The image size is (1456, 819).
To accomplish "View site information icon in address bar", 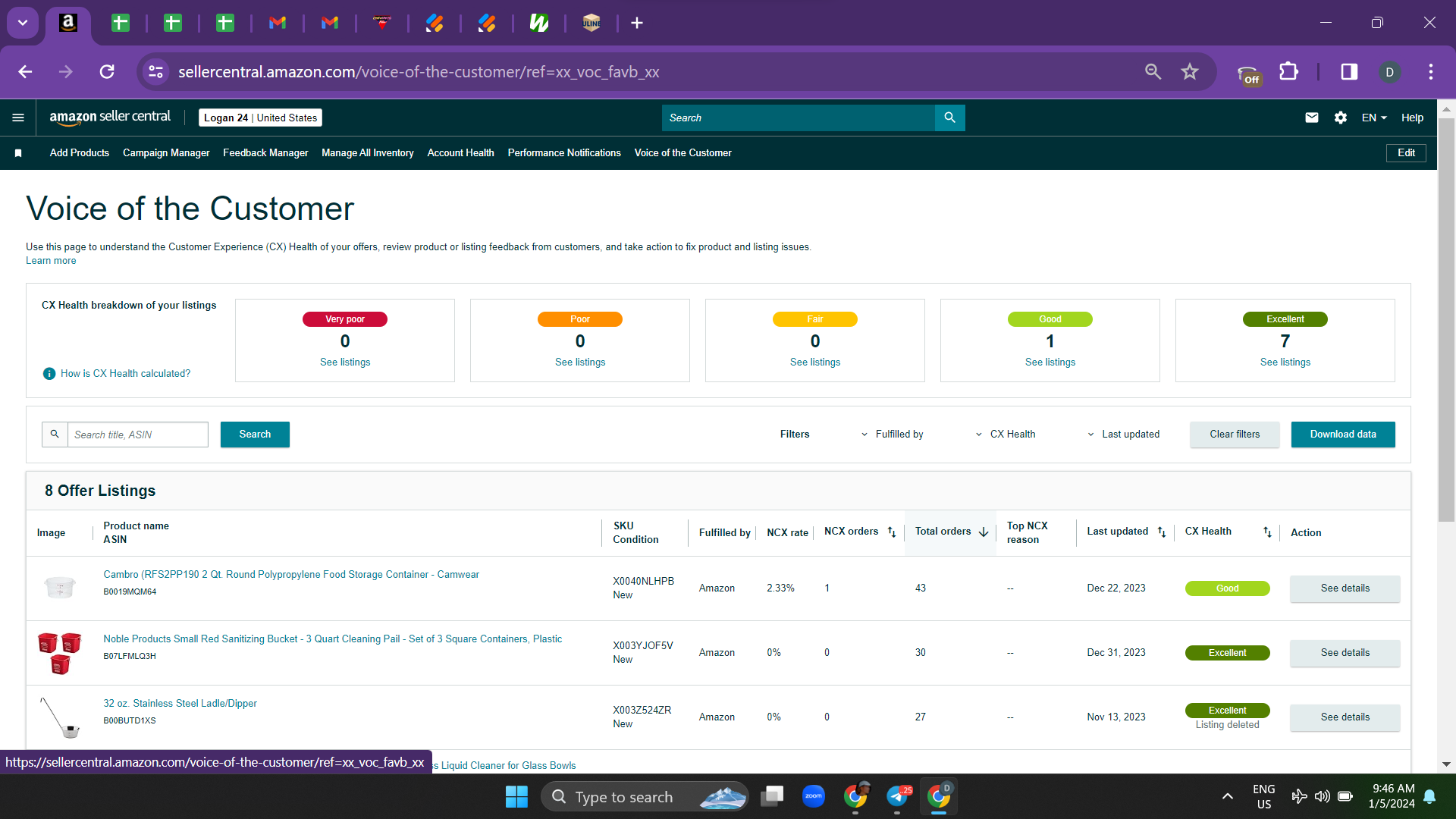I will pyautogui.click(x=155, y=72).
